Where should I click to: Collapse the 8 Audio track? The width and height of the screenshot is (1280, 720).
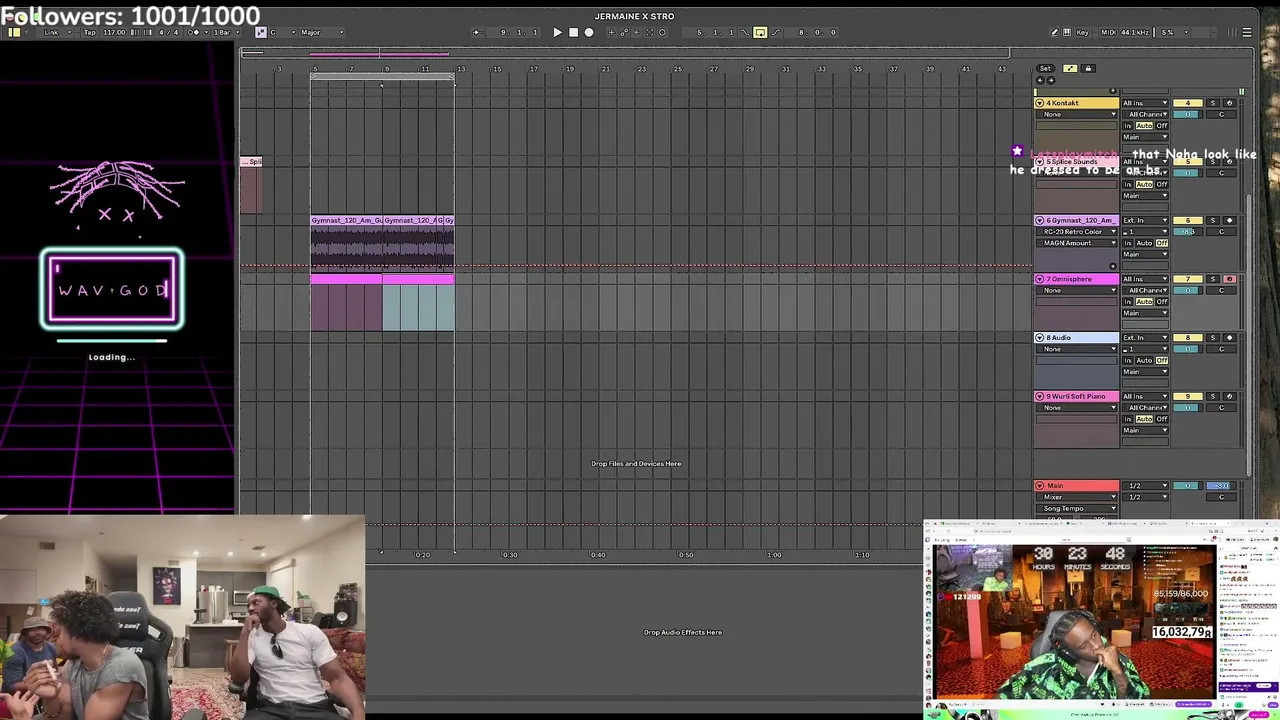(x=1040, y=338)
